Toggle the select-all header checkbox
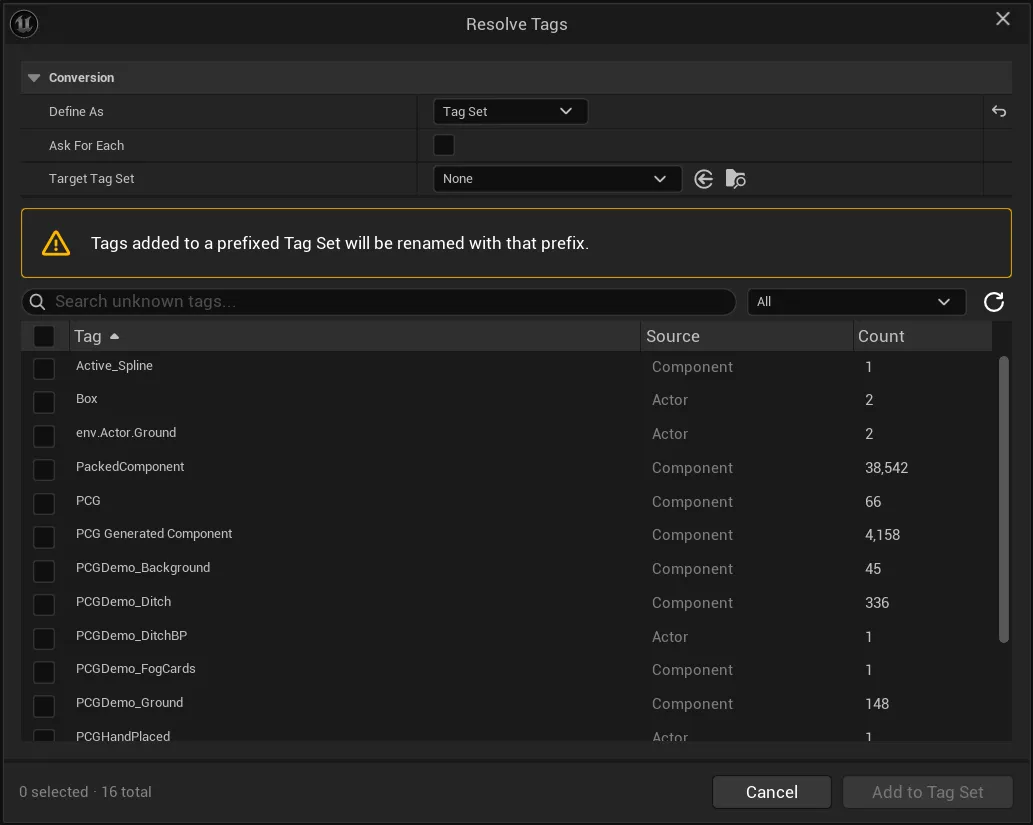This screenshot has width=1033, height=825. [x=44, y=336]
